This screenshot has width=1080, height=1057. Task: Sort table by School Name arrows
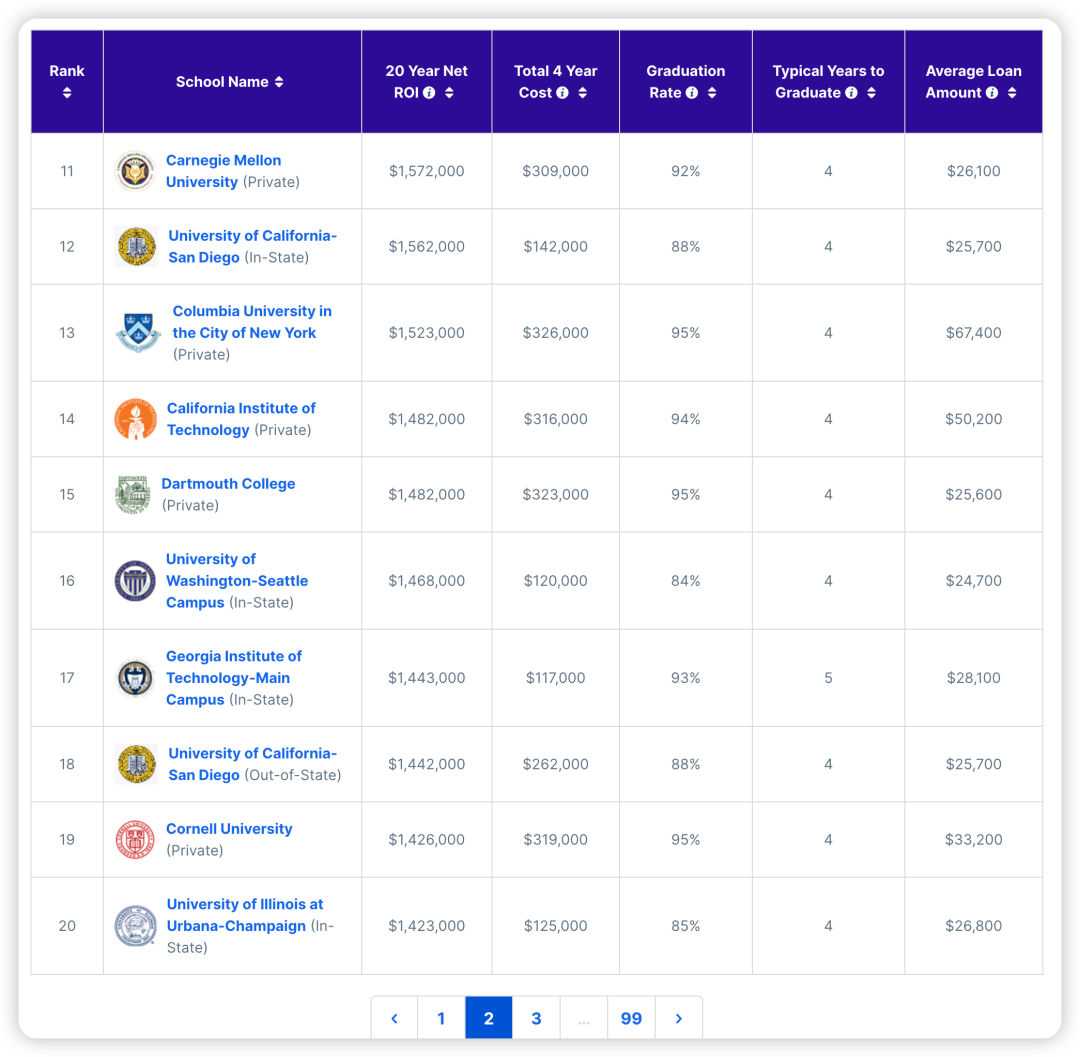(279, 82)
